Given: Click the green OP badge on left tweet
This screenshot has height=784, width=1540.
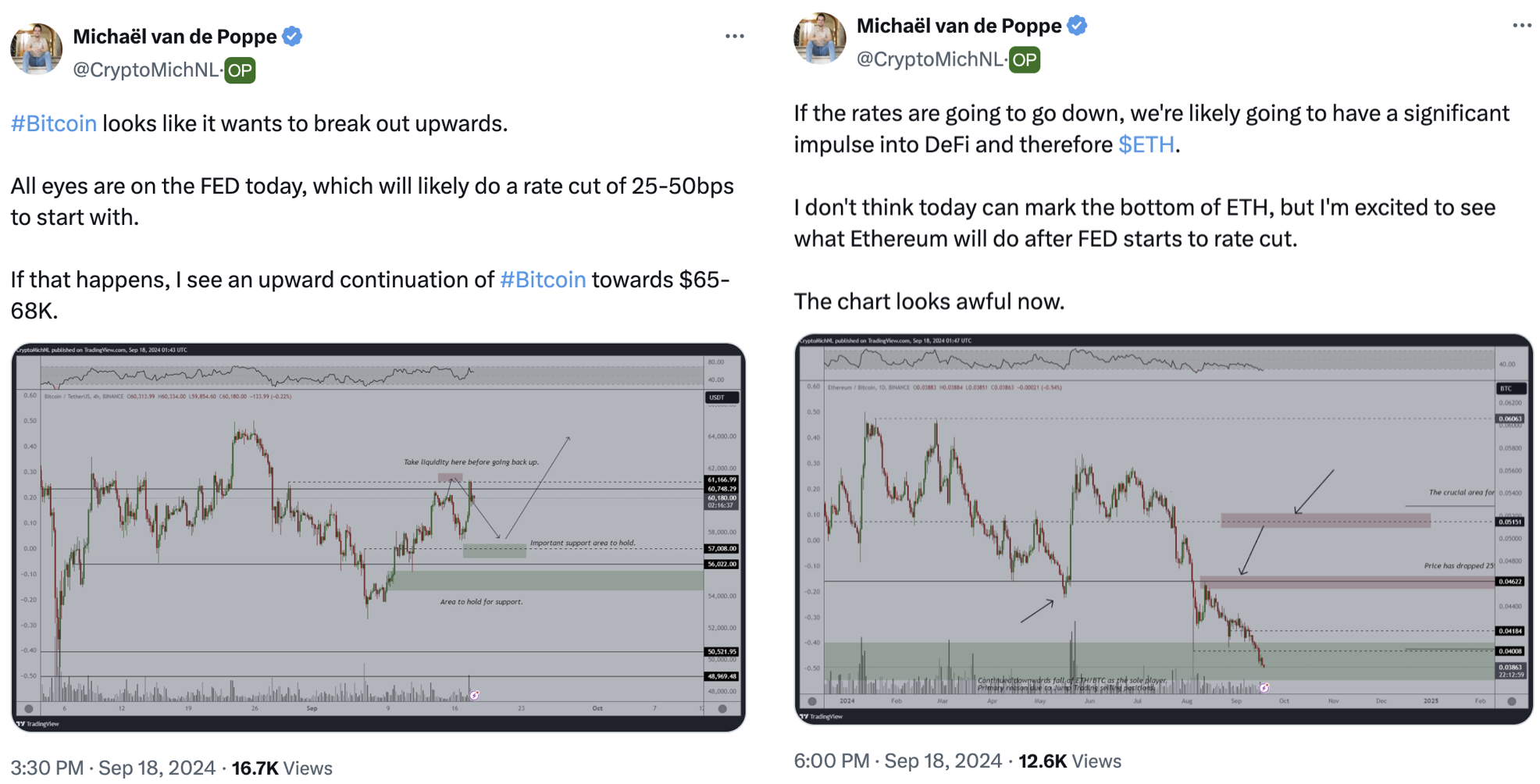Looking at the screenshot, I should [240, 70].
